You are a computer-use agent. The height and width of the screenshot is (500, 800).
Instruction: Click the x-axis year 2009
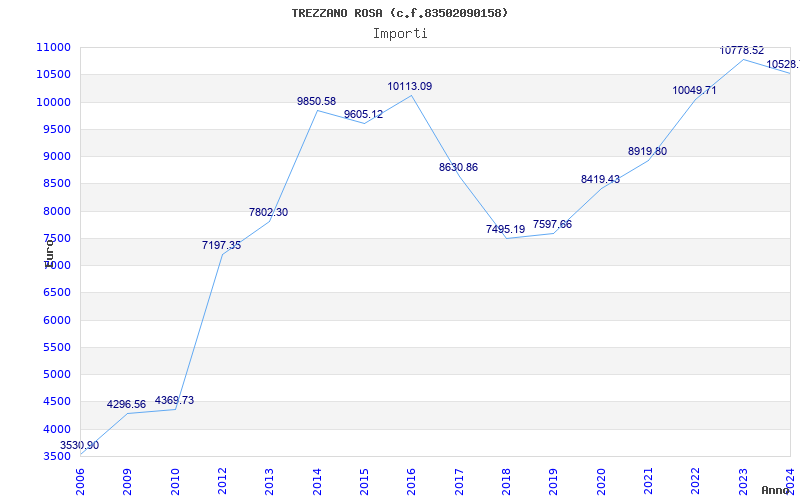tap(128, 482)
